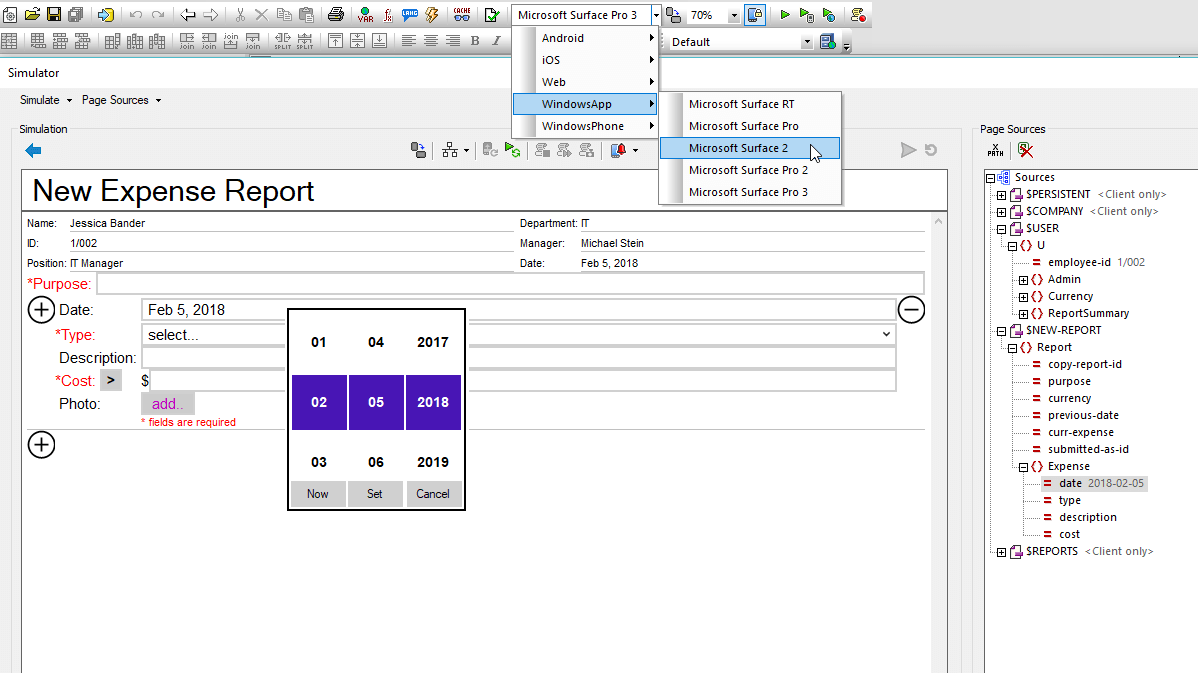Click the Set button in date picker
Viewport: 1198px width, 673px height.
pos(375,494)
